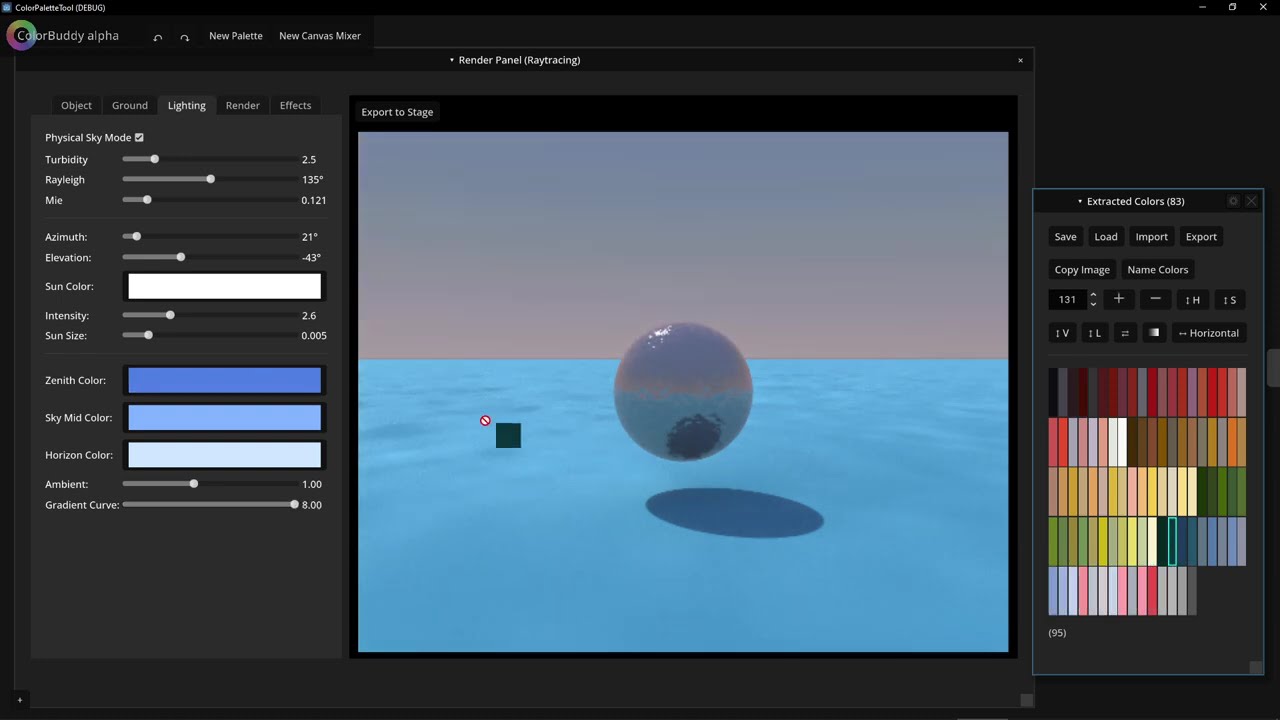Click the Azimuth slider handle

[x=136, y=237]
